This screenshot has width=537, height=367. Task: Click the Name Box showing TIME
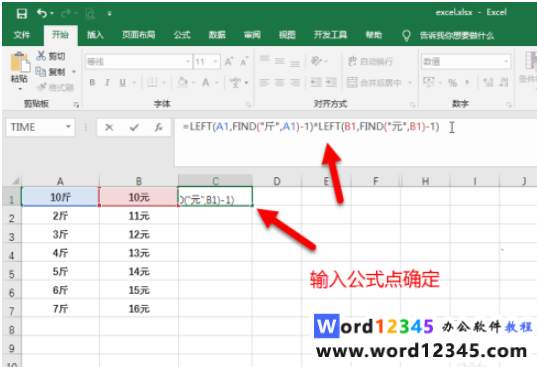[x=40, y=127]
